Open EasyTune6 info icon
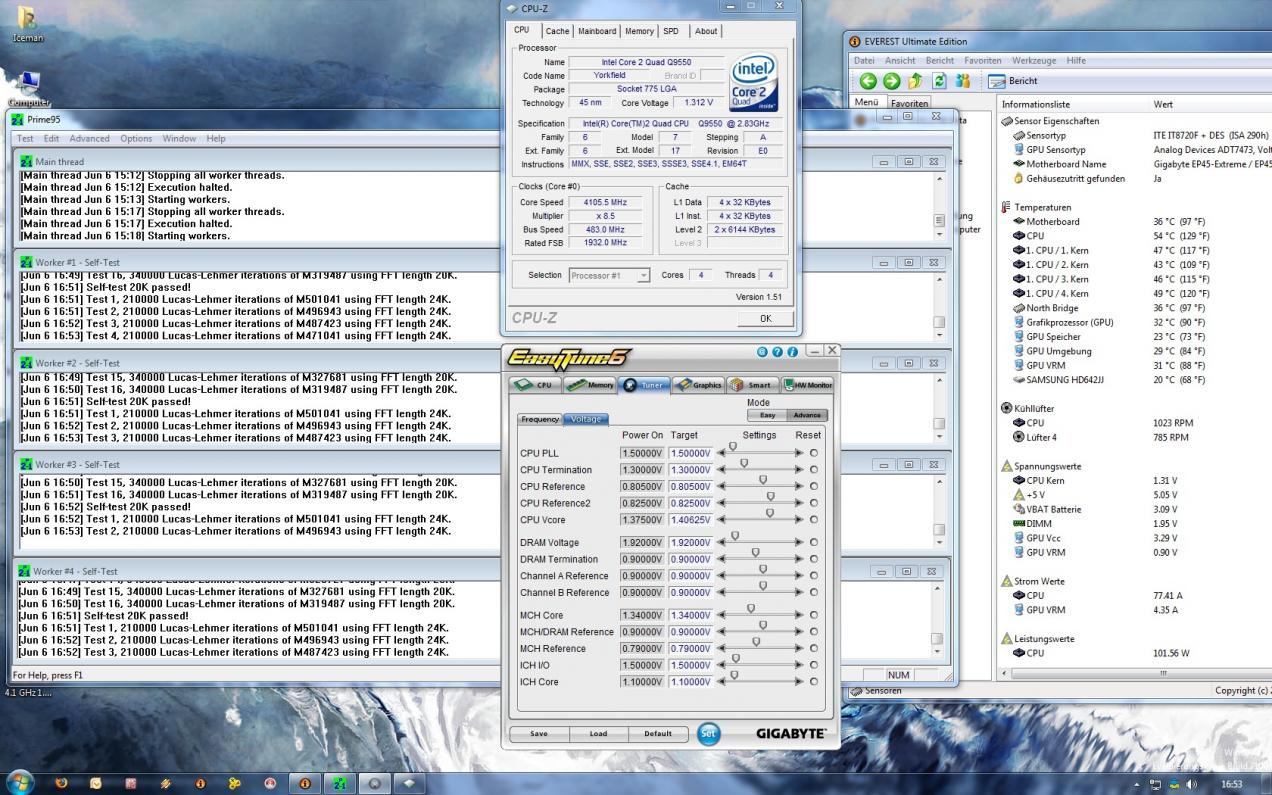The width and height of the screenshot is (1272, 795). tap(792, 352)
